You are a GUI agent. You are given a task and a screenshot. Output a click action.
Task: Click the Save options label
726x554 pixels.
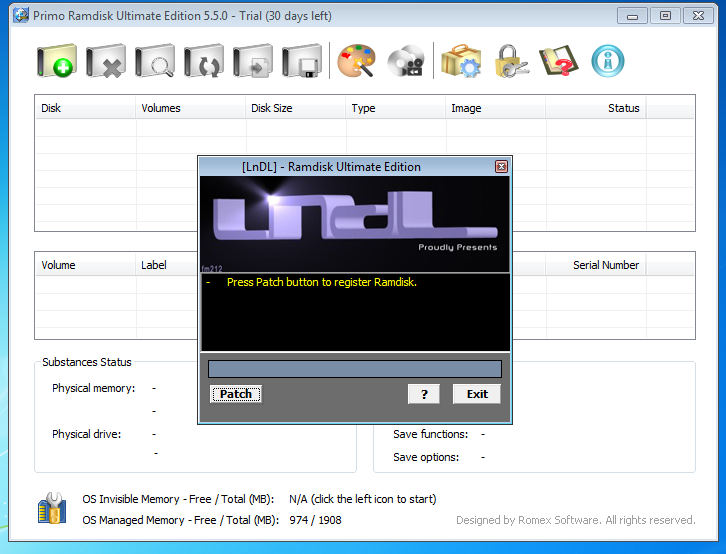click(x=426, y=457)
